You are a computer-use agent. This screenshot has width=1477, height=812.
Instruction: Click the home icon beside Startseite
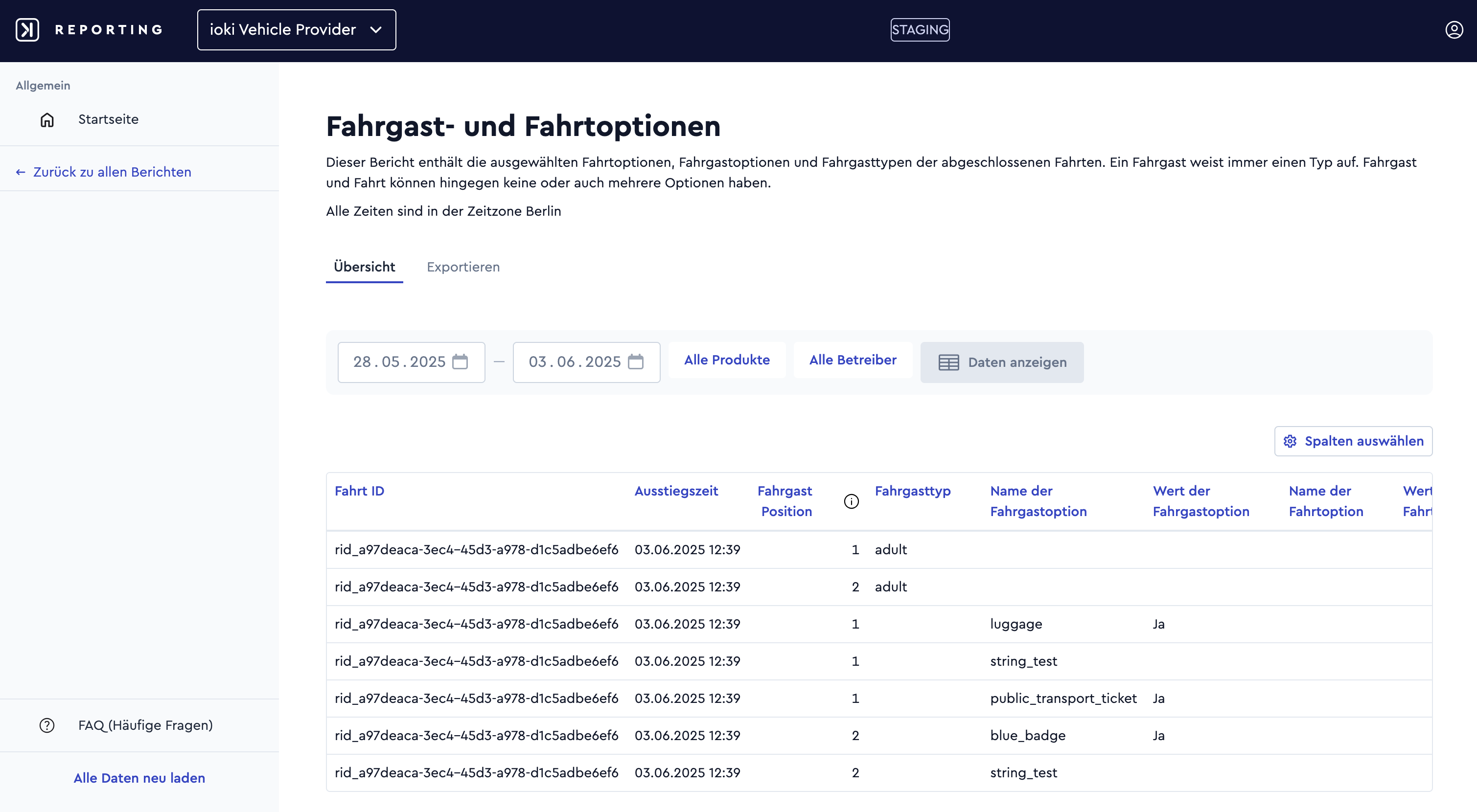point(47,119)
